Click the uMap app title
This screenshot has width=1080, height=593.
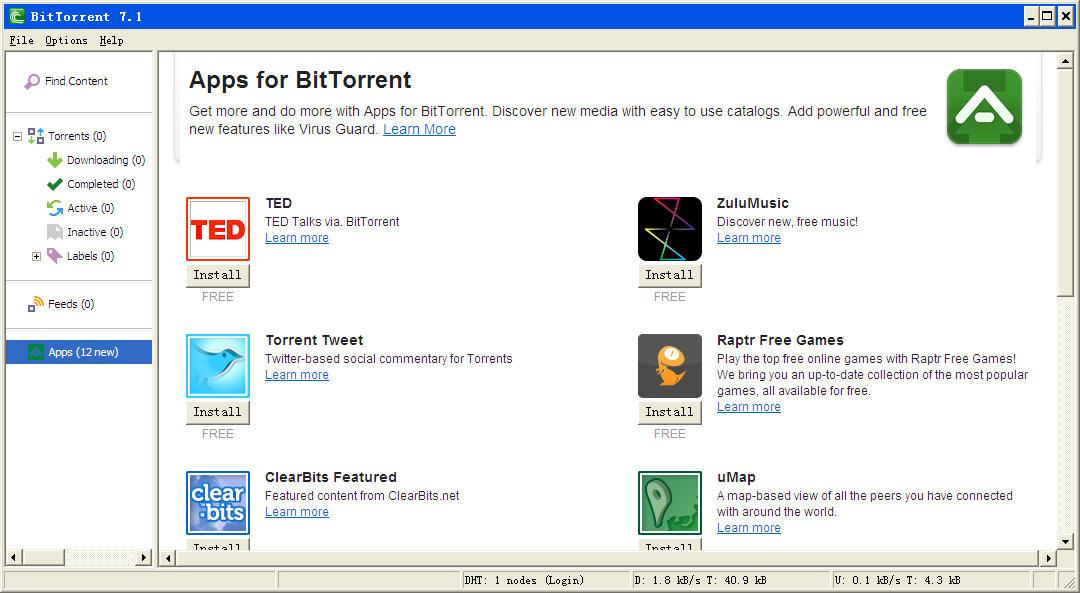[x=736, y=477]
